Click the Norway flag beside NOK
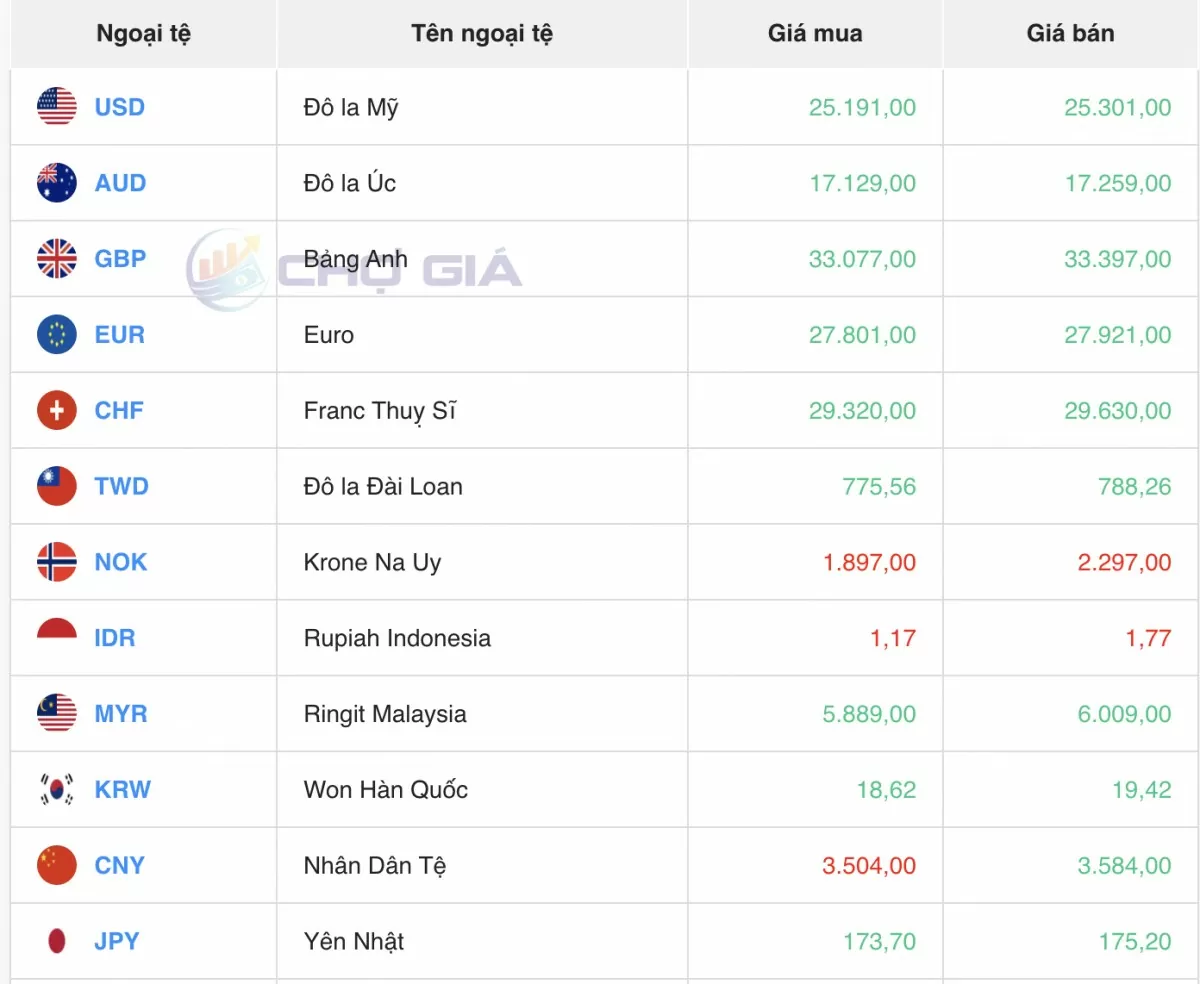 [x=57, y=562]
